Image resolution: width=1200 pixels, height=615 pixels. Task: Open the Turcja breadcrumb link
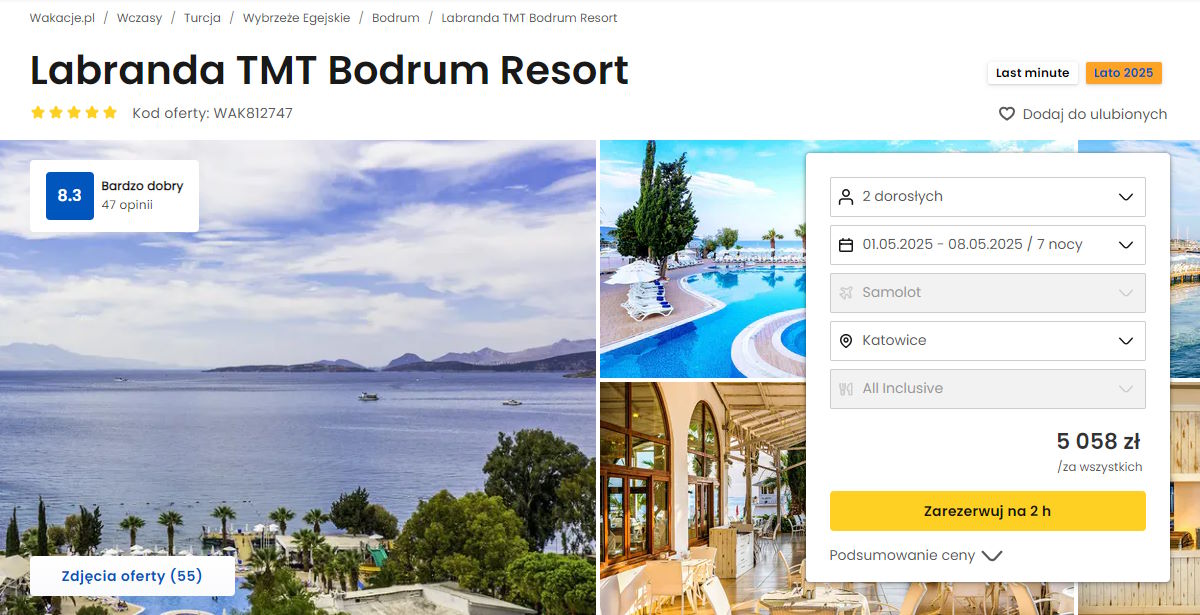[x=202, y=18]
